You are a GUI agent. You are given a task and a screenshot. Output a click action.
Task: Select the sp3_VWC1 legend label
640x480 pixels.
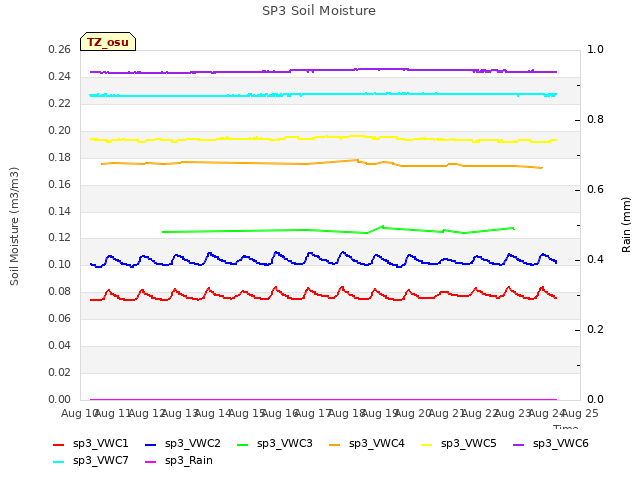(100, 444)
